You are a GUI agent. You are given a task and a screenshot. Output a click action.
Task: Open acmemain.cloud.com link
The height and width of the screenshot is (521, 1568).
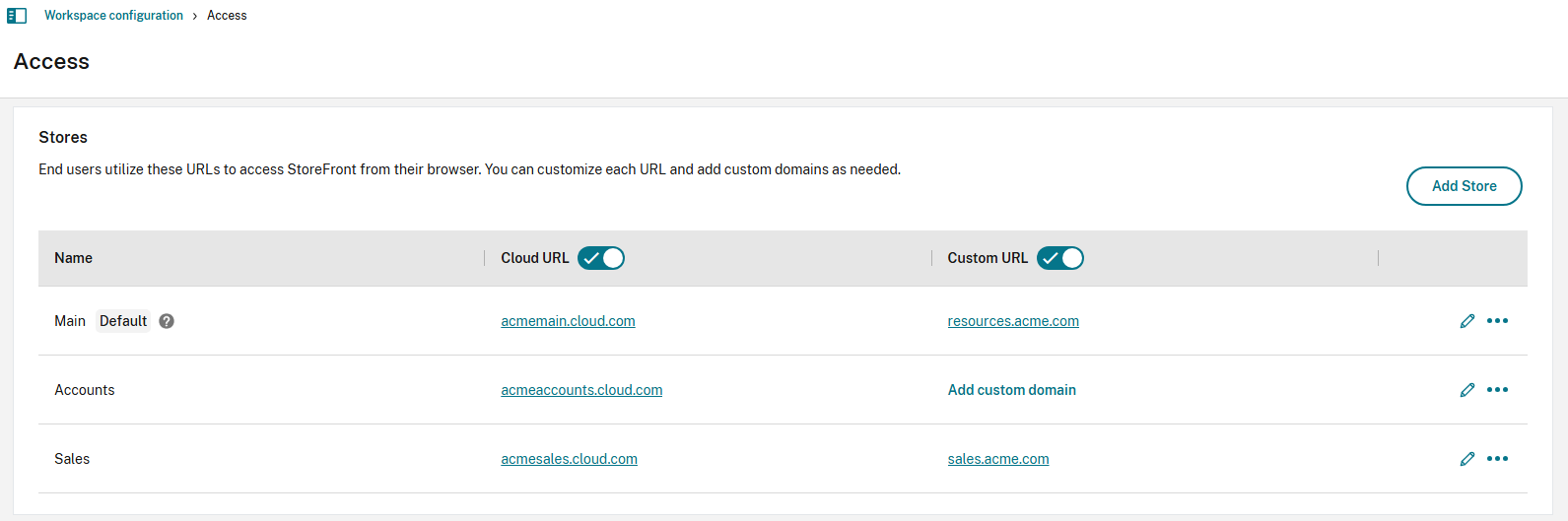tap(568, 321)
